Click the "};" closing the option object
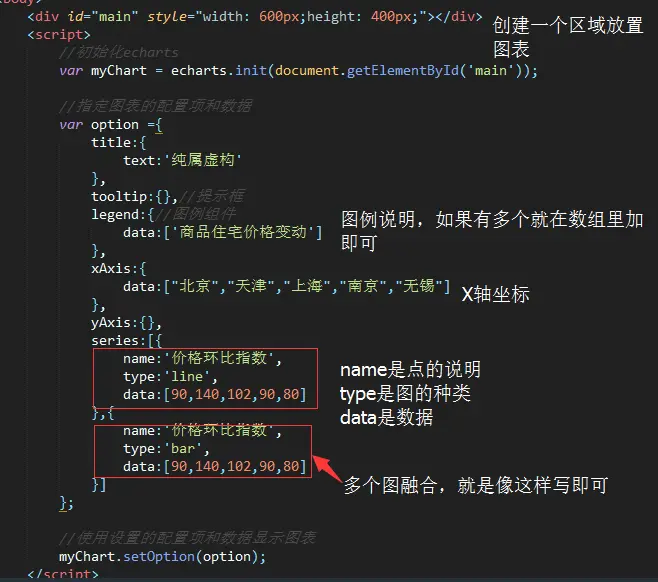The height and width of the screenshot is (582, 658). click(66, 503)
